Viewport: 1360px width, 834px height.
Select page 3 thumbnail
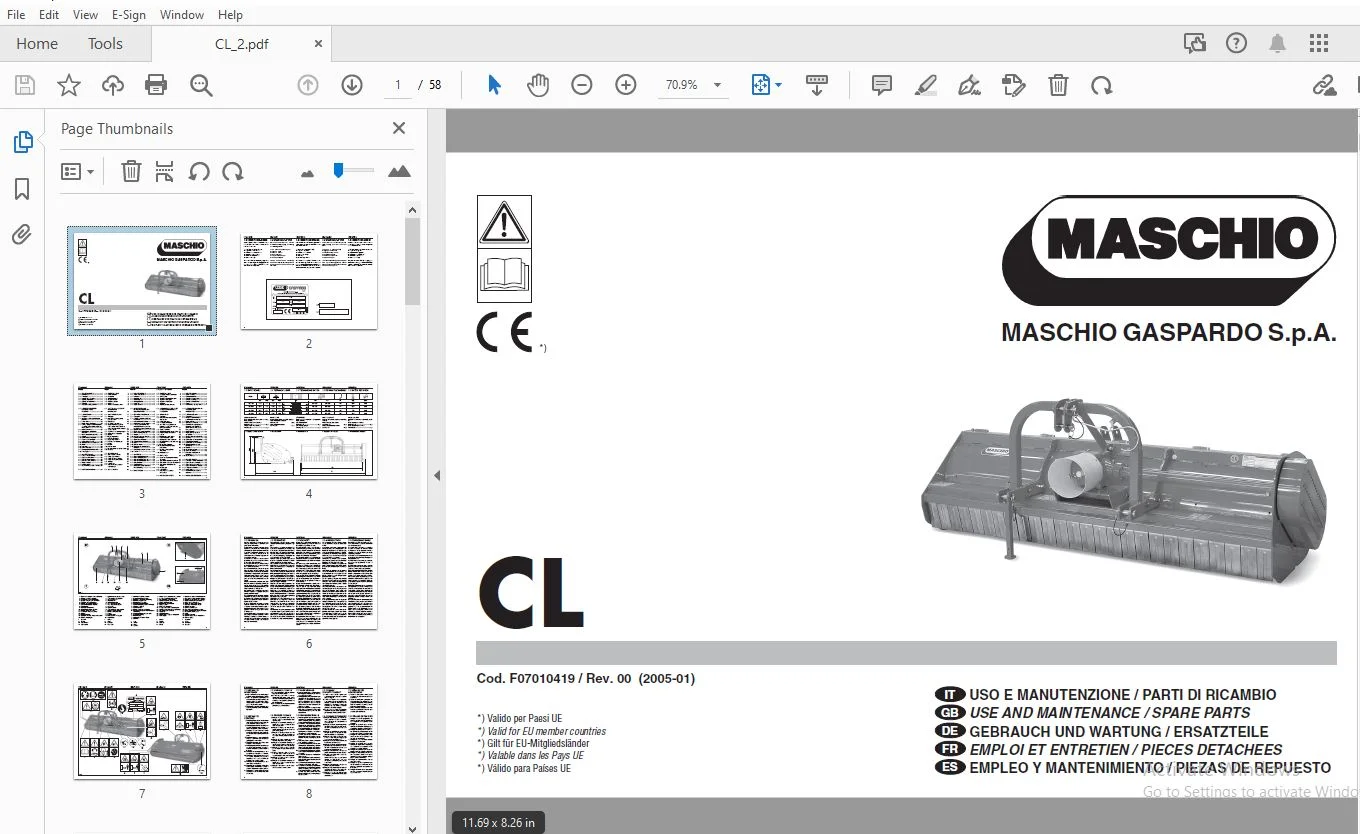[142, 431]
